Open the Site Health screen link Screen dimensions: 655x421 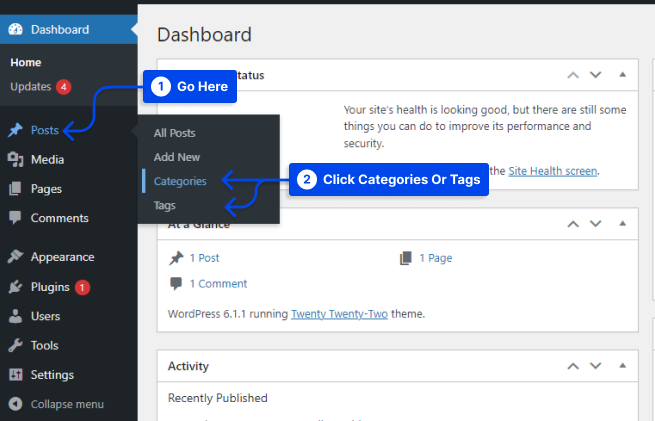pyautogui.click(x=553, y=171)
